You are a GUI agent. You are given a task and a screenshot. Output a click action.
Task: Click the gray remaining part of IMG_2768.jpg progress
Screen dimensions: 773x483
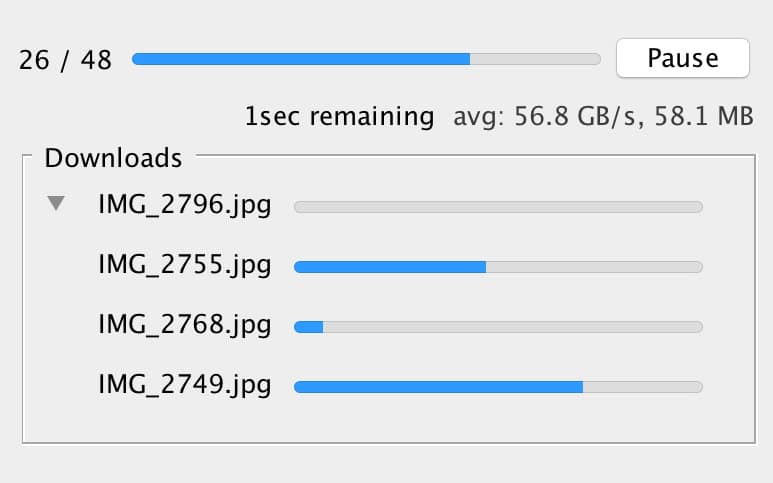coord(512,327)
